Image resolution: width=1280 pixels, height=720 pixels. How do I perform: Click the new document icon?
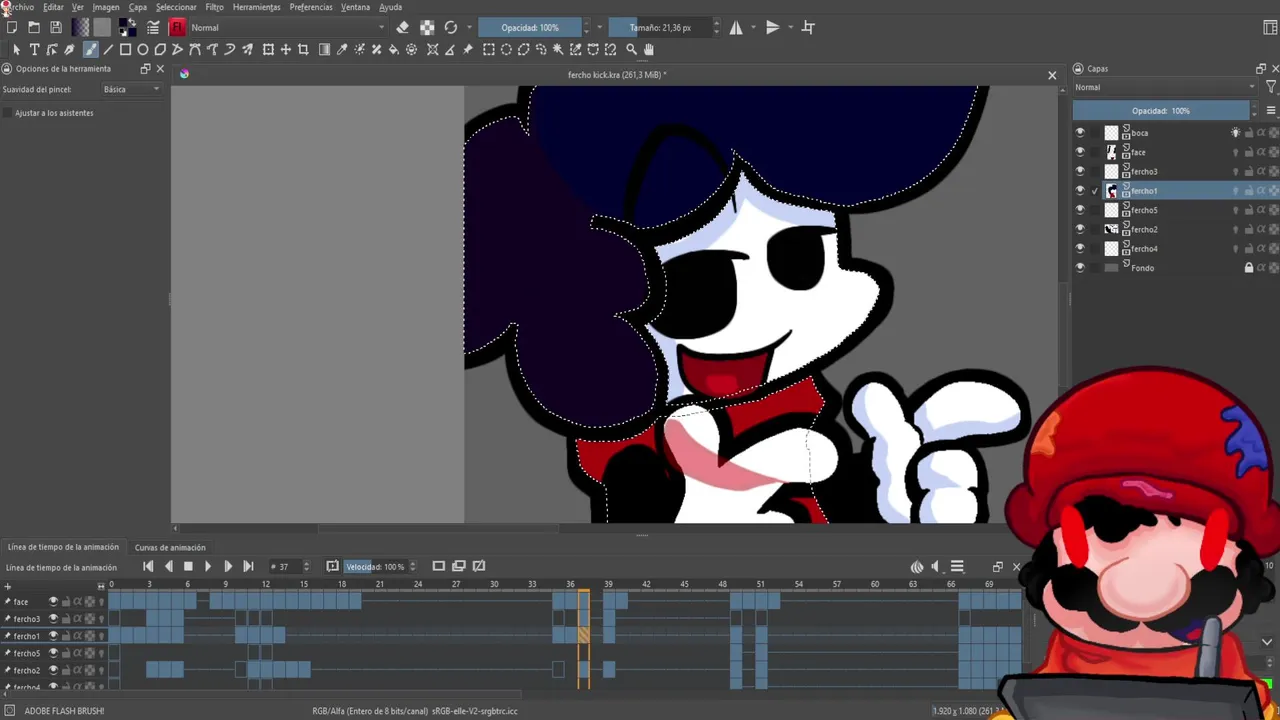12,27
